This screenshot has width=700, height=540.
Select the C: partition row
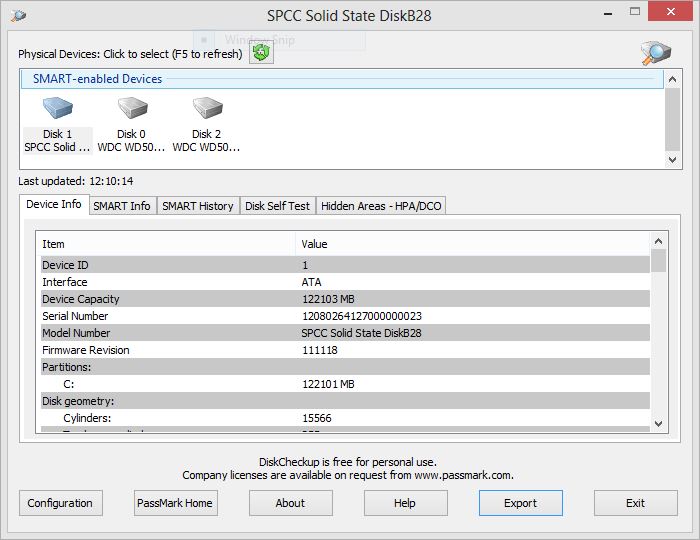345,383
